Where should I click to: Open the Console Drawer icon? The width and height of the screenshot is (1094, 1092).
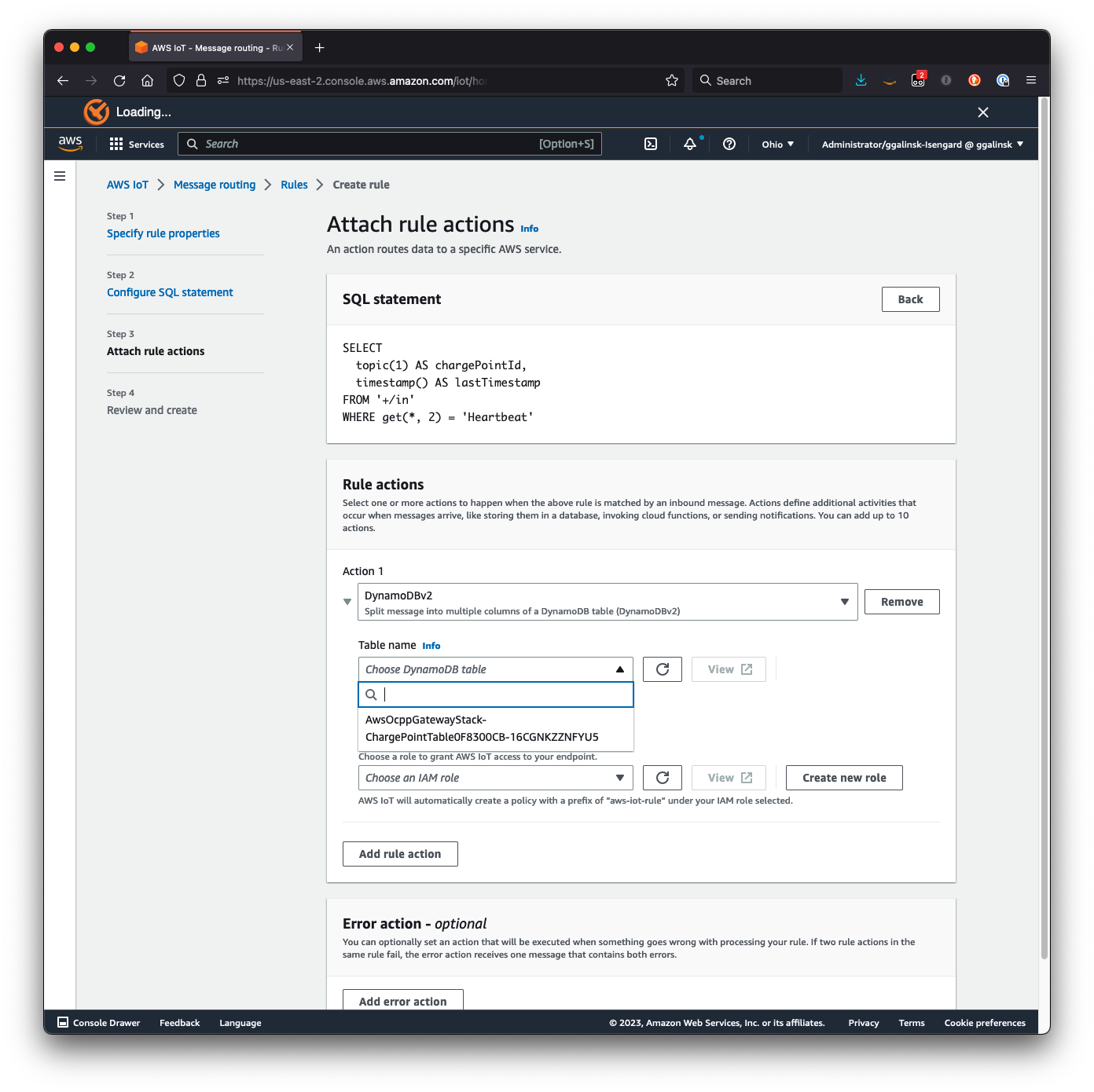point(63,1022)
